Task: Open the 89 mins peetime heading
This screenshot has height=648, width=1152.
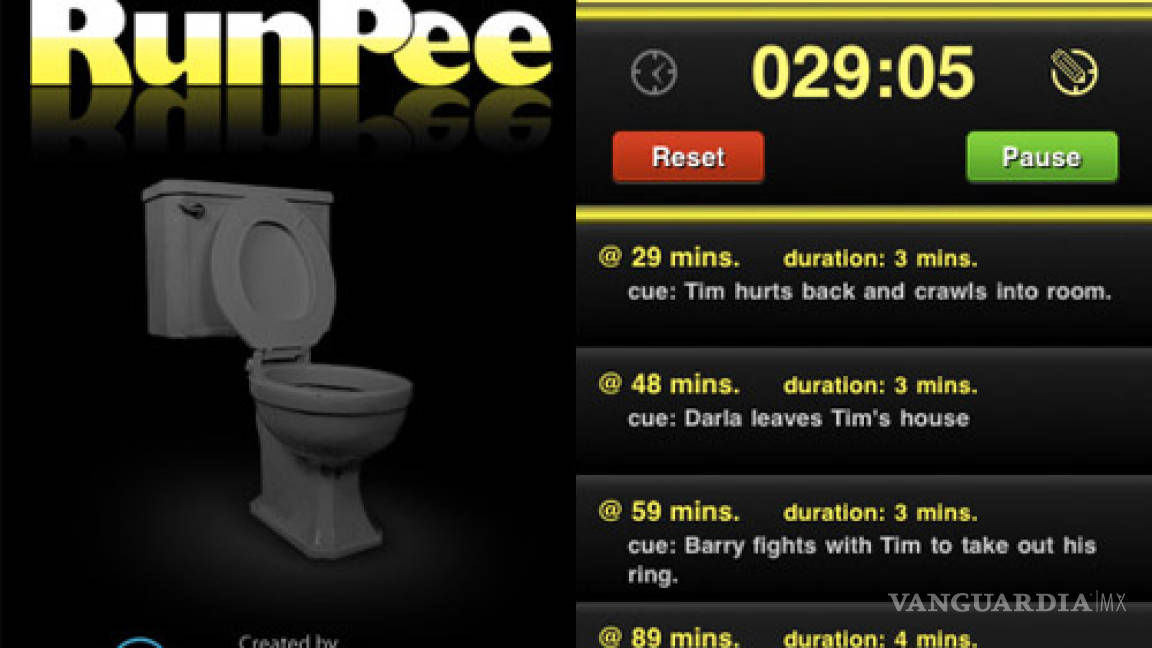Action: pyautogui.click(x=669, y=636)
